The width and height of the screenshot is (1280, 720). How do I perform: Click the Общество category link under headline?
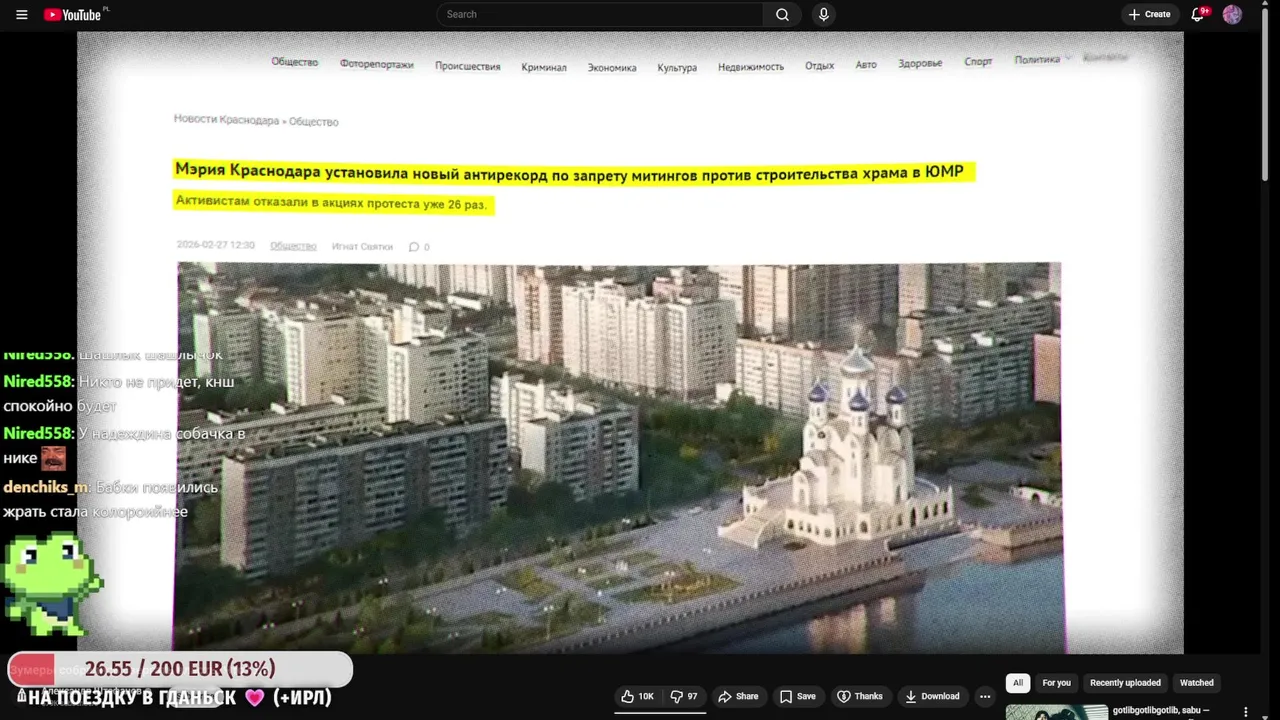293,246
